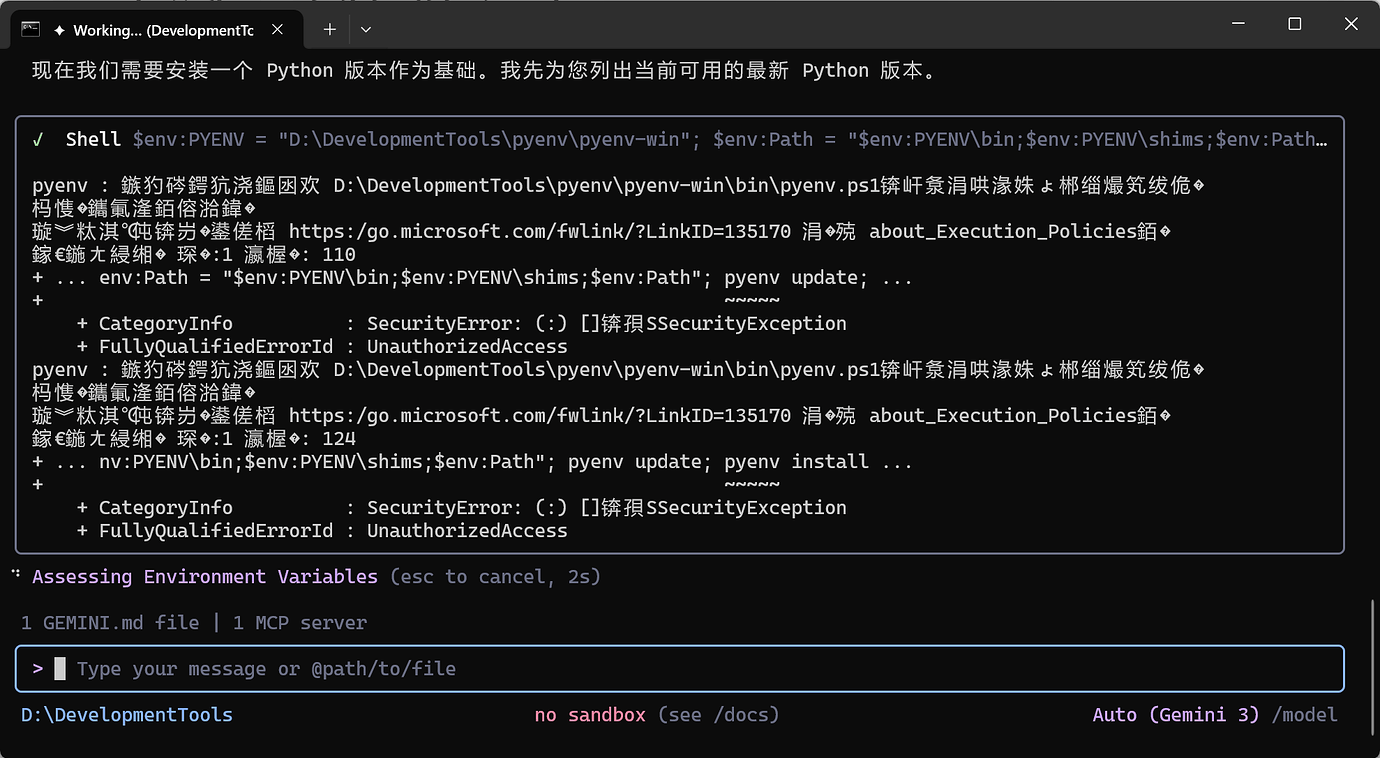Focus the Type your message input field

[680, 669]
